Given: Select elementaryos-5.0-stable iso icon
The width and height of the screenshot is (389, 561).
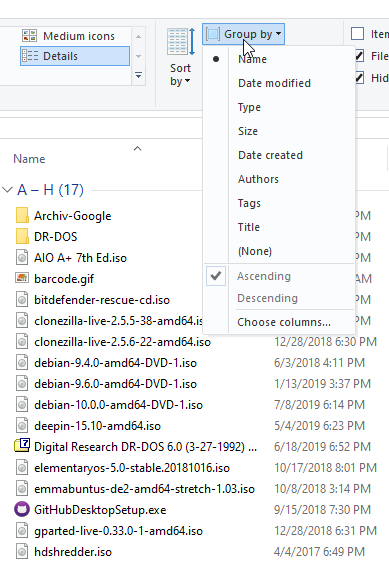Looking at the screenshot, I should pyautogui.click(x=22, y=468).
